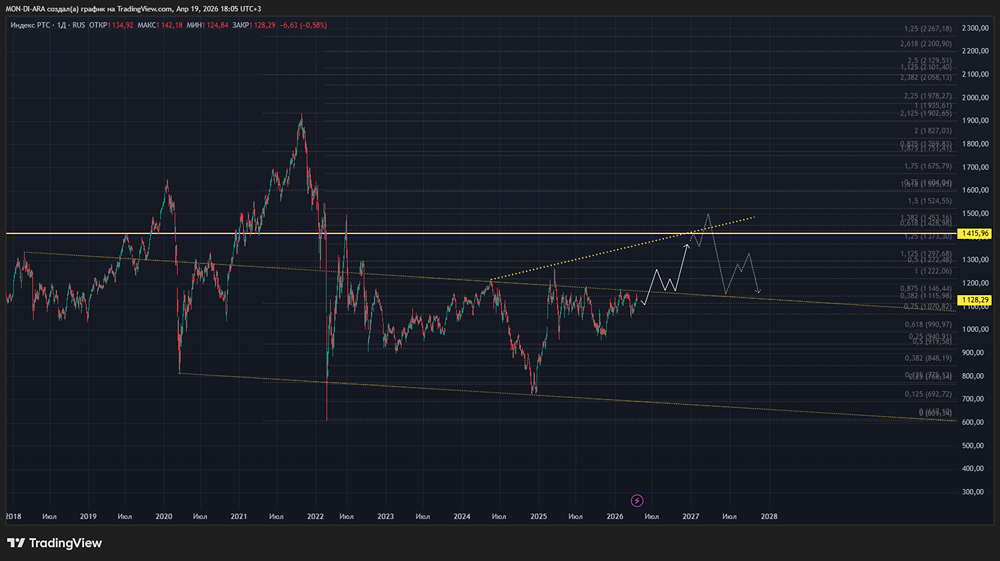Select the 2027 label on time axis
1000x561 pixels.
pos(690,517)
